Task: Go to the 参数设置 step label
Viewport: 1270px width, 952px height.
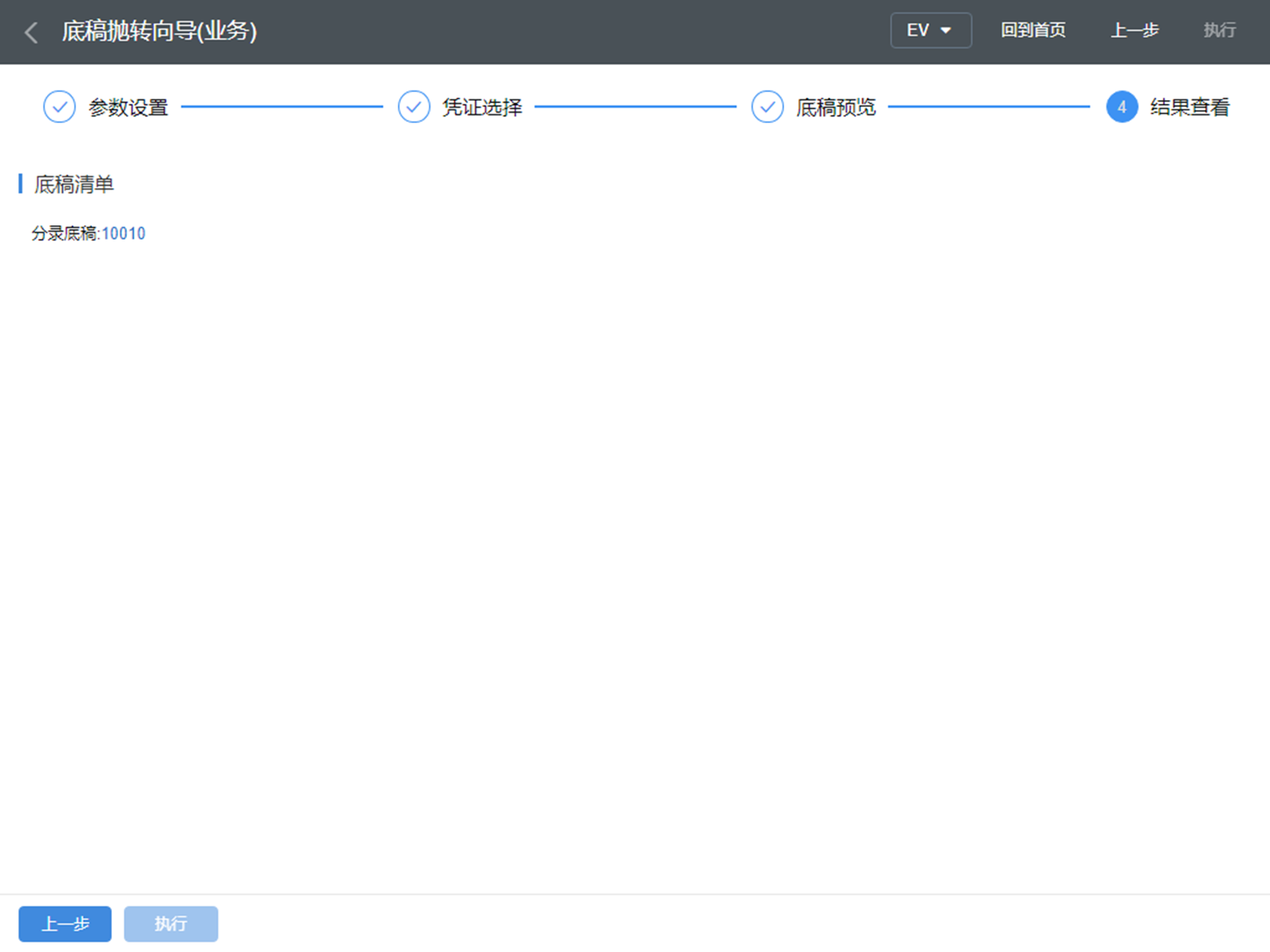Action: (x=128, y=108)
